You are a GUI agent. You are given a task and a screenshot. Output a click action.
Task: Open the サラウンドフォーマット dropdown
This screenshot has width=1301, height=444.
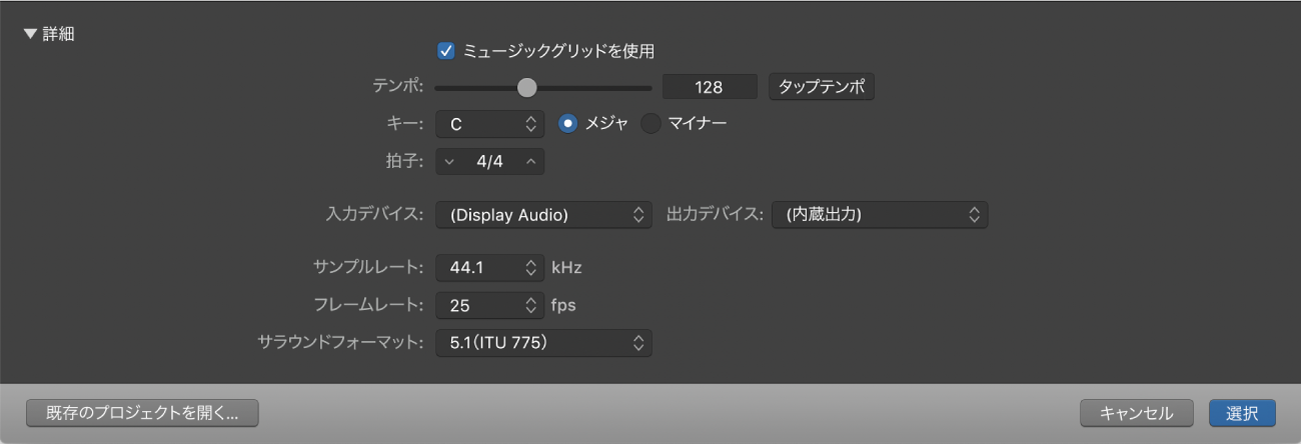click(543, 343)
